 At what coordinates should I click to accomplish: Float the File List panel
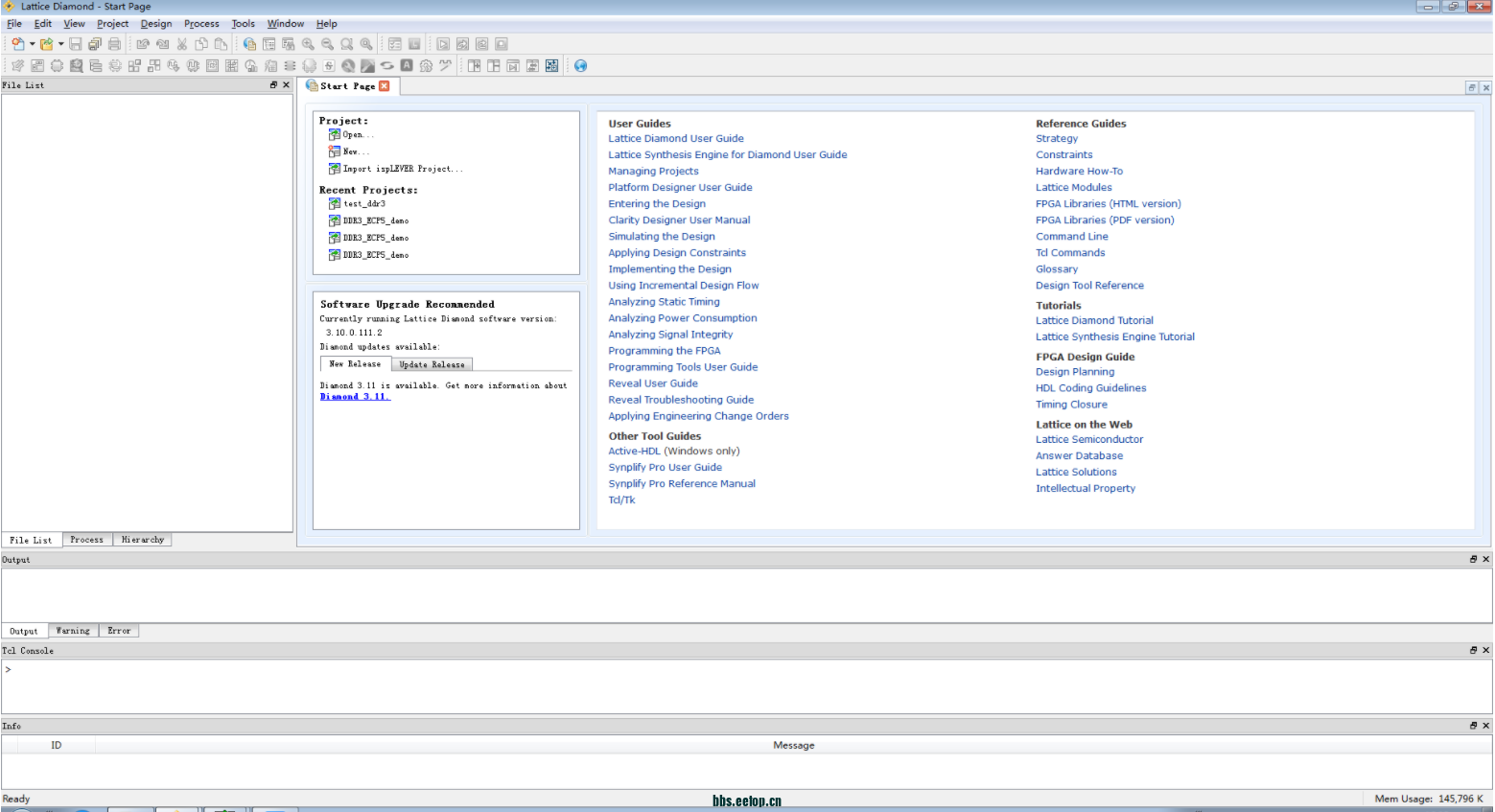click(273, 84)
